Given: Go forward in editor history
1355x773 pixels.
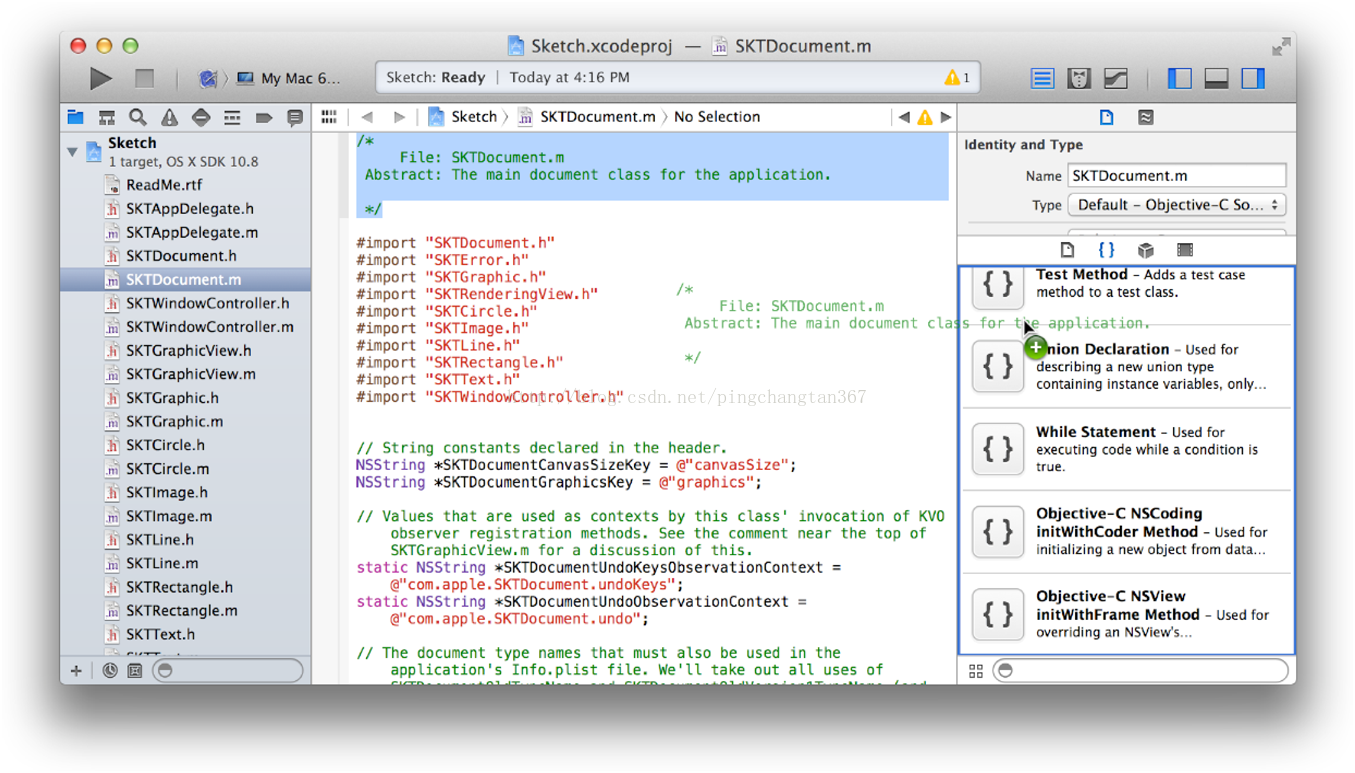Looking at the screenshot, I should pos(399,117).
